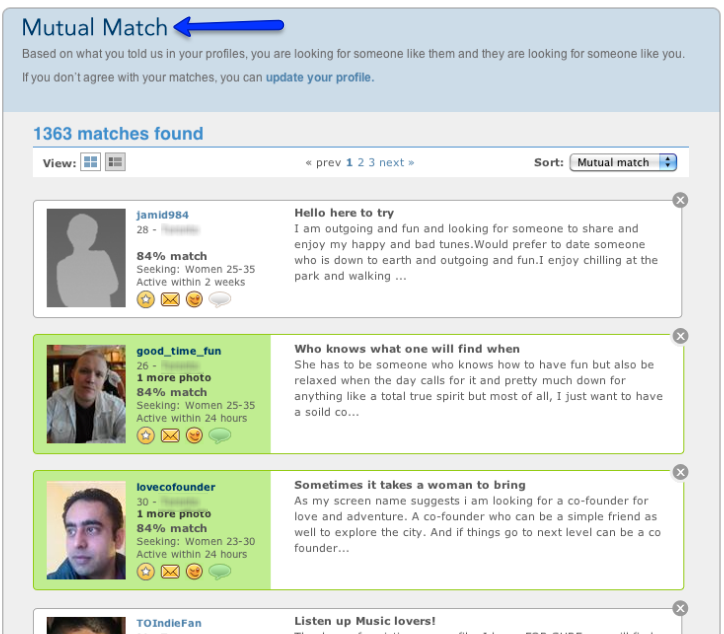Dismiss the good_time_fun match card
Screen dimensions: 724x634
(680, 336)
